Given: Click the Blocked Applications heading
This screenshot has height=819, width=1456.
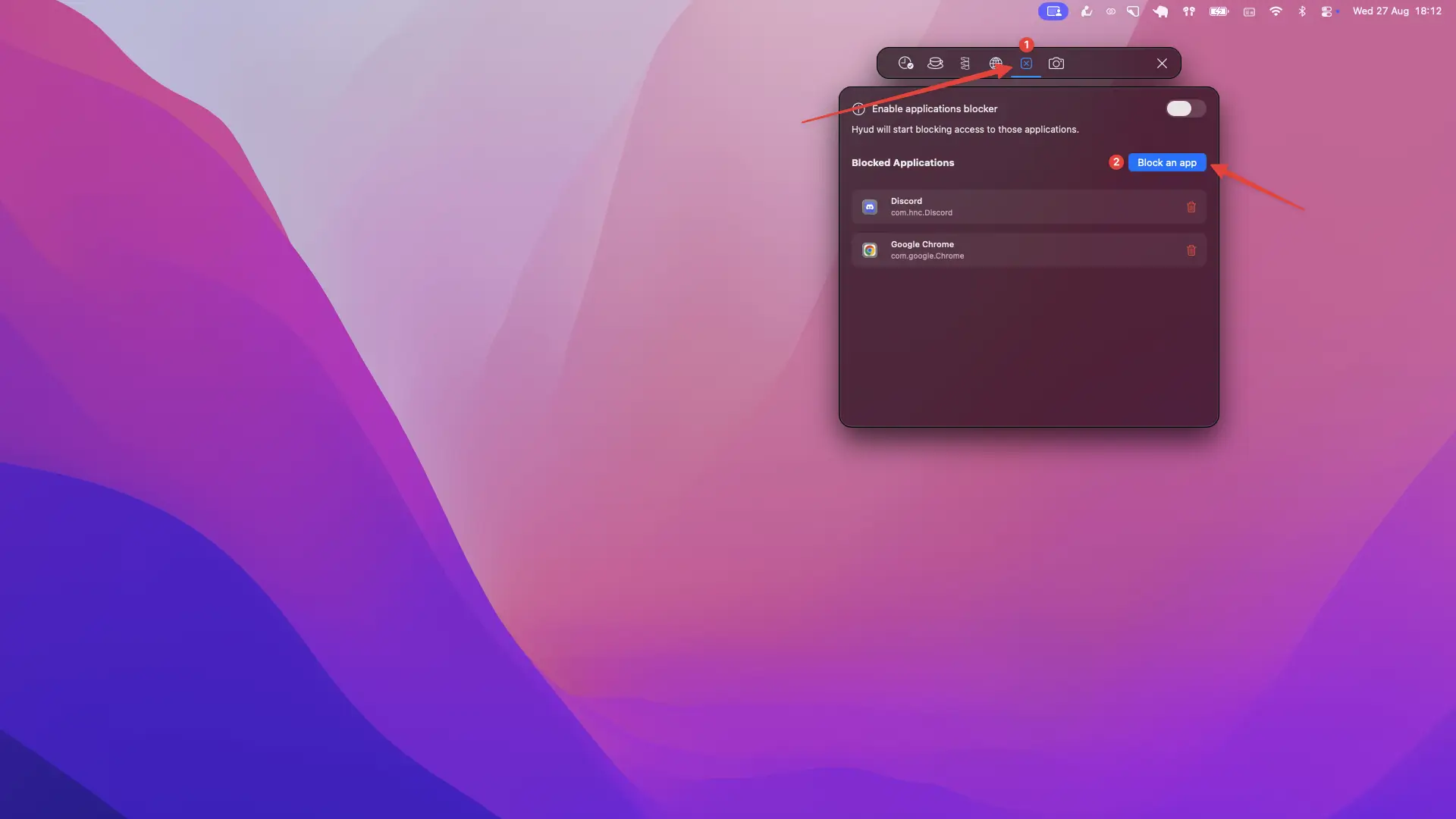Looking at the screenshot, I should tap(903, 162).
